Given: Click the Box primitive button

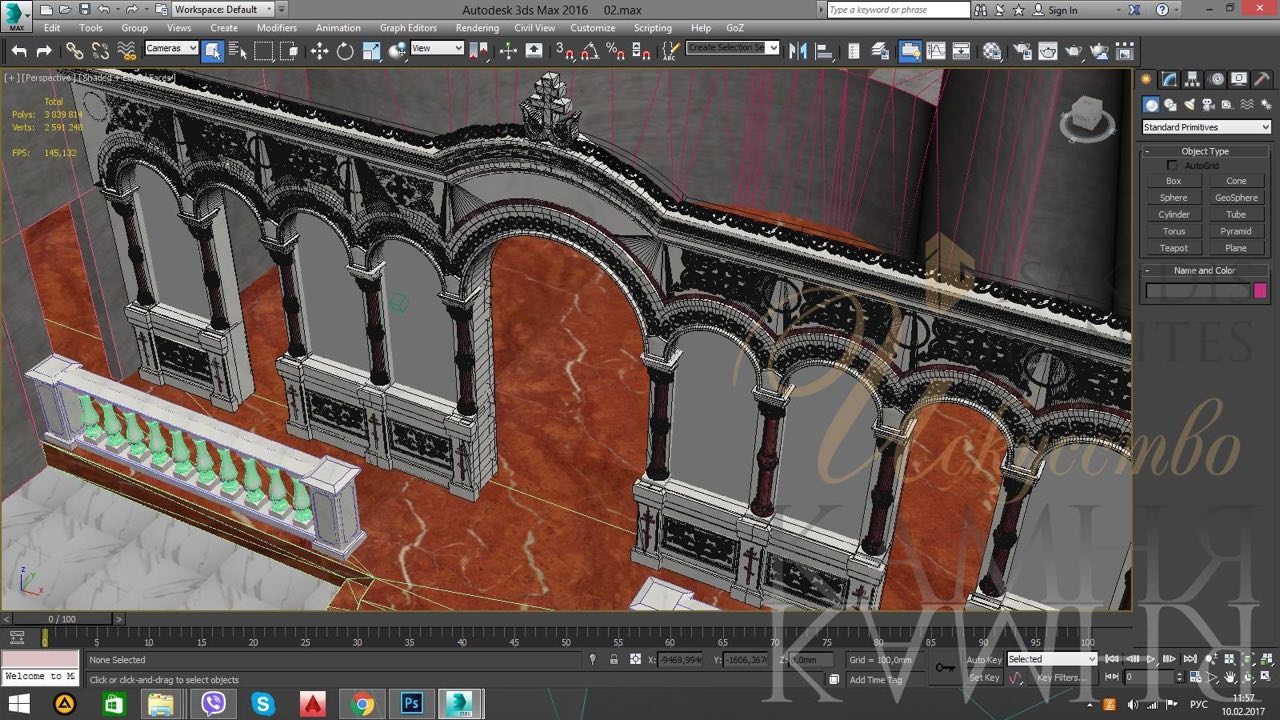Looking at the screenshot, I should 1174,181.
